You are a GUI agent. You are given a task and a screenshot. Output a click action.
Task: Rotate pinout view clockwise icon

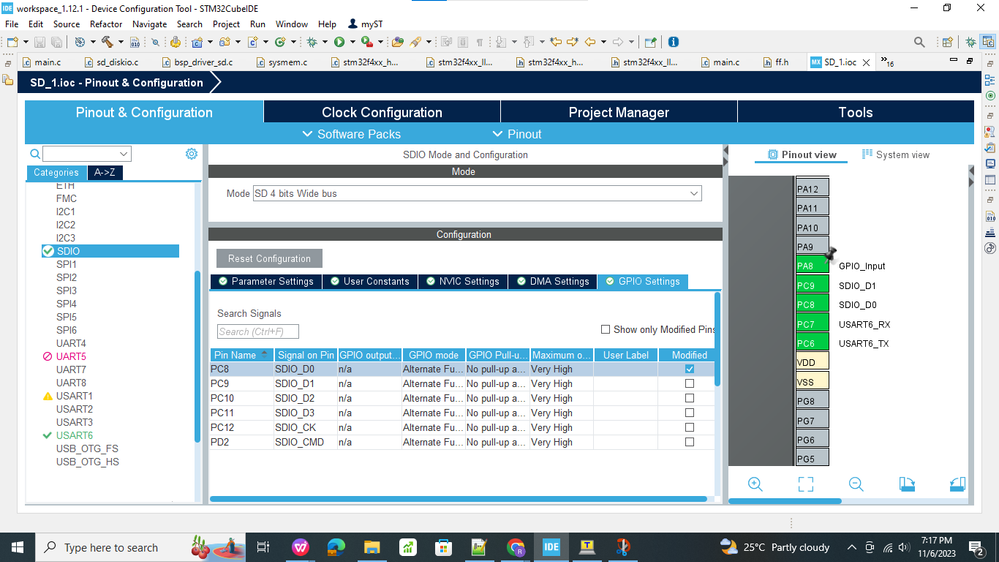point(907,484)
